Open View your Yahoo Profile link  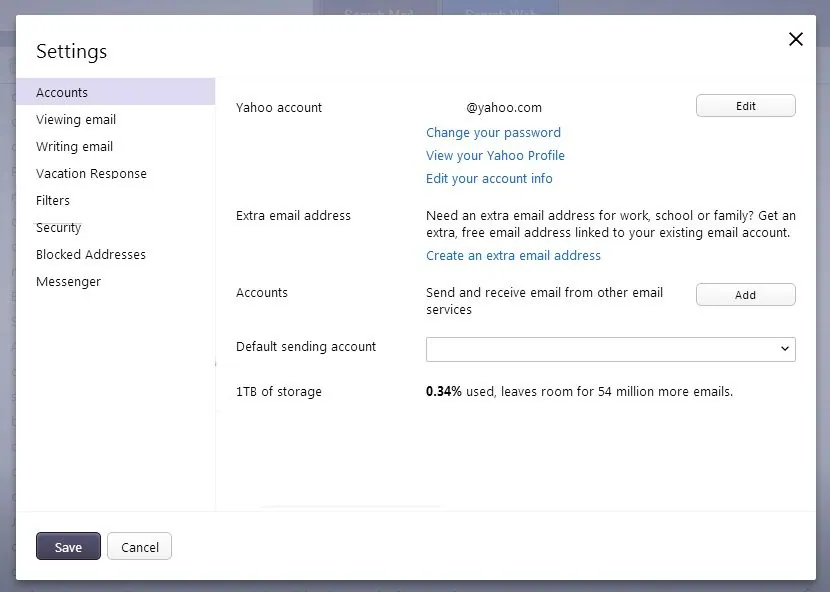click(x=495, y=155)
